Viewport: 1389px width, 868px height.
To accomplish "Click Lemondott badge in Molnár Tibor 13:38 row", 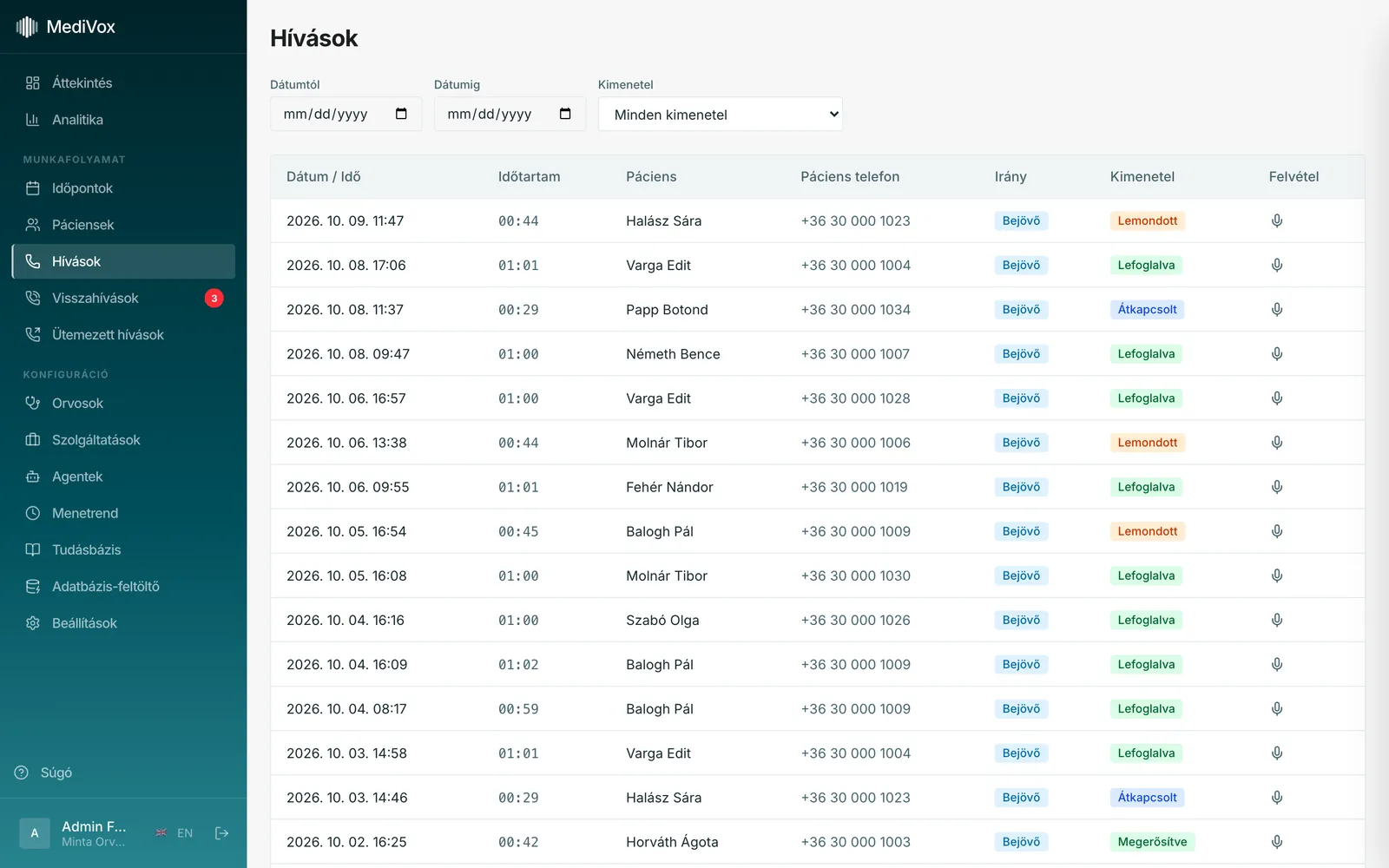I will (1147, 443).
